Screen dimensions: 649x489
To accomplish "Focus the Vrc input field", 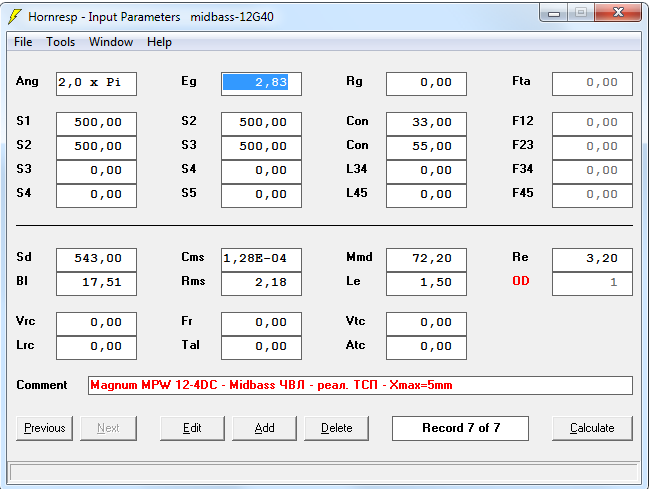I will (x=96, y=324).
